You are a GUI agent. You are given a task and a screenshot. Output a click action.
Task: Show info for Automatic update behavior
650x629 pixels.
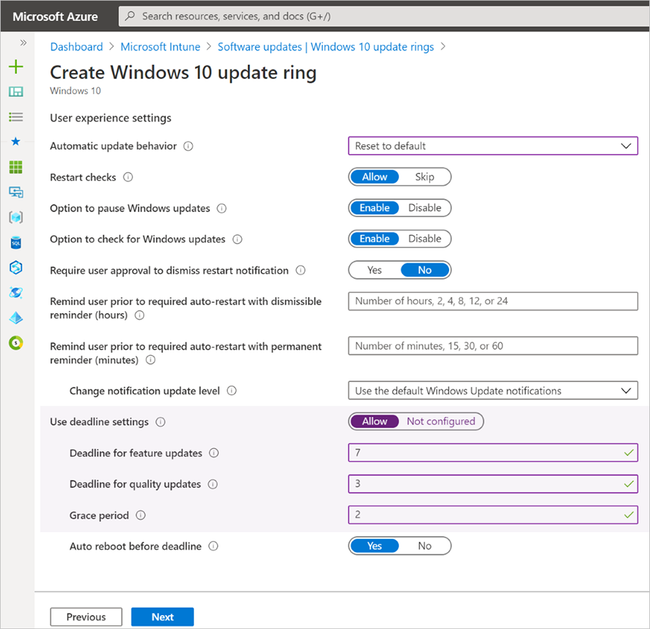(188, 146)
